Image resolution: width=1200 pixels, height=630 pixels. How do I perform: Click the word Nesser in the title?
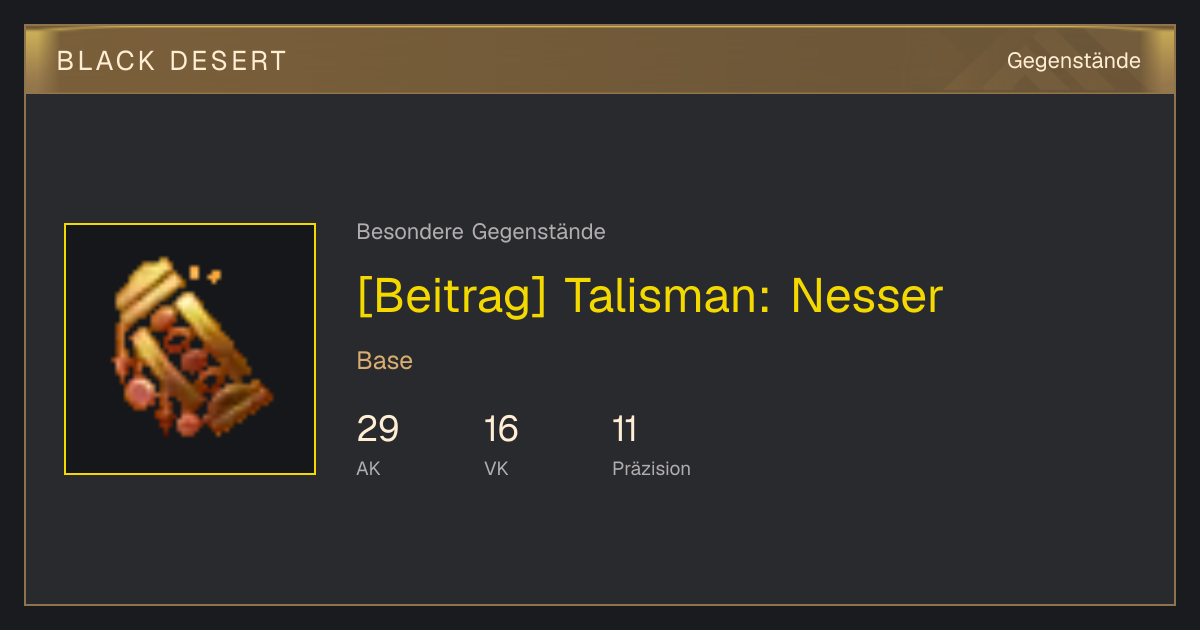tap(867, 296)
